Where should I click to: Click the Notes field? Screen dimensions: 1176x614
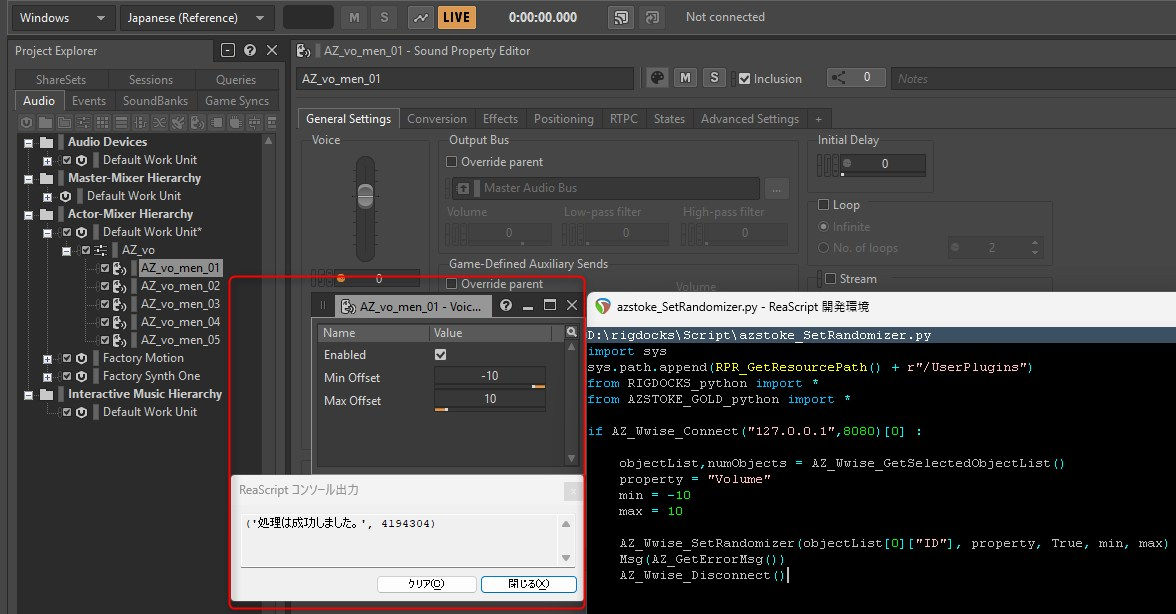coord(1033,79)
